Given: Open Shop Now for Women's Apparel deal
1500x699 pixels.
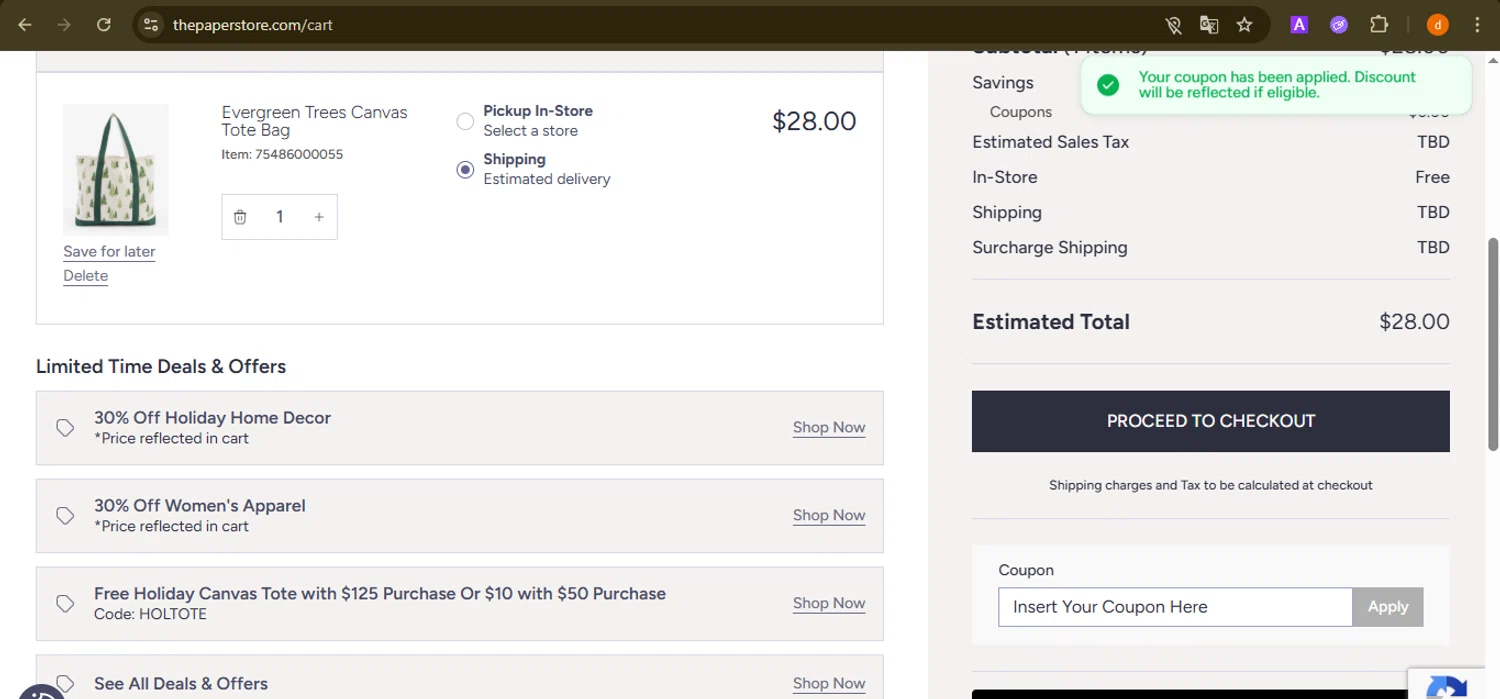Looking at the screenshot, I should pos(829,515).
